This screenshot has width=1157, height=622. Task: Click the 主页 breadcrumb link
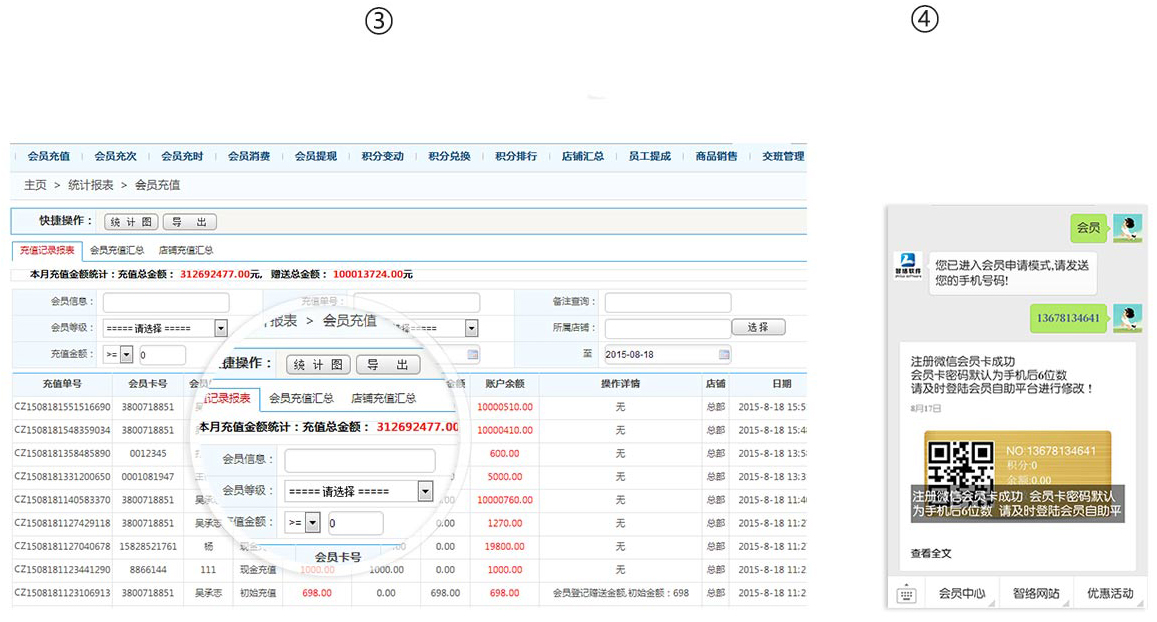pyautogui.click(x=35, y=185)
